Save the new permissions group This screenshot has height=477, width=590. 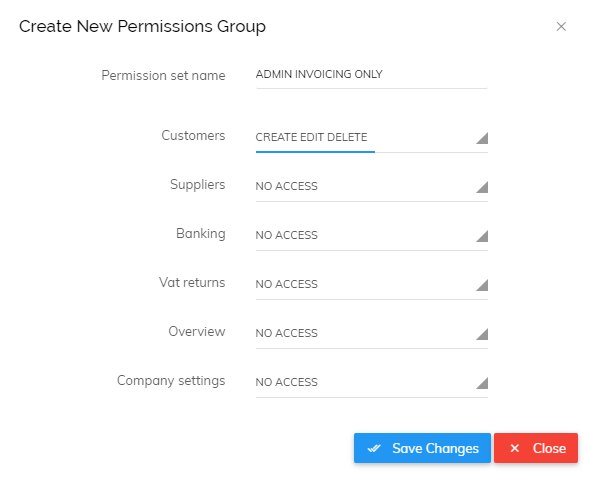click(422, 448)
